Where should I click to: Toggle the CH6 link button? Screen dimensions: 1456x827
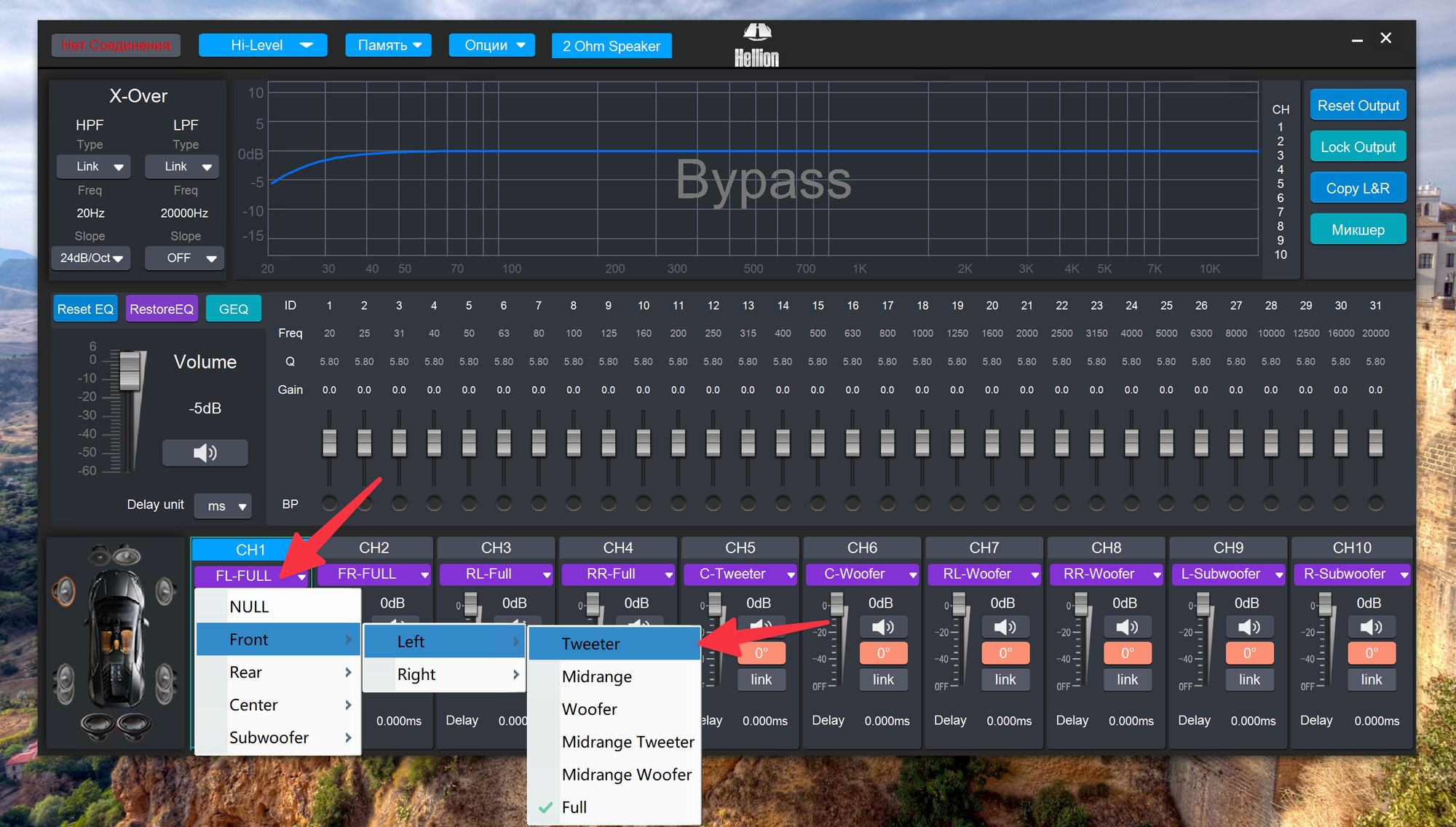click(882, 679)
